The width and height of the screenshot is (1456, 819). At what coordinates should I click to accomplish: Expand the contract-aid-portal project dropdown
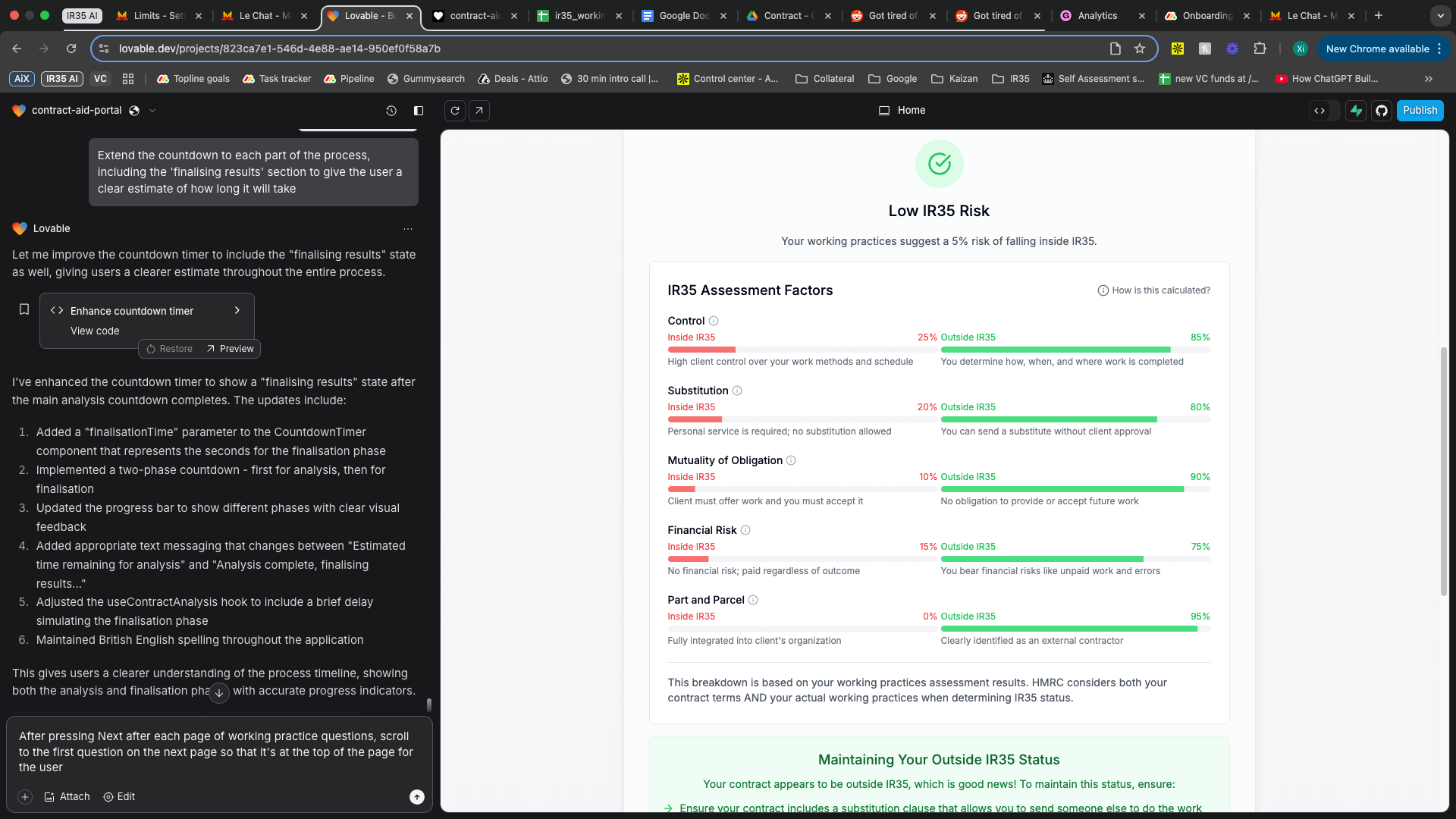152,111
